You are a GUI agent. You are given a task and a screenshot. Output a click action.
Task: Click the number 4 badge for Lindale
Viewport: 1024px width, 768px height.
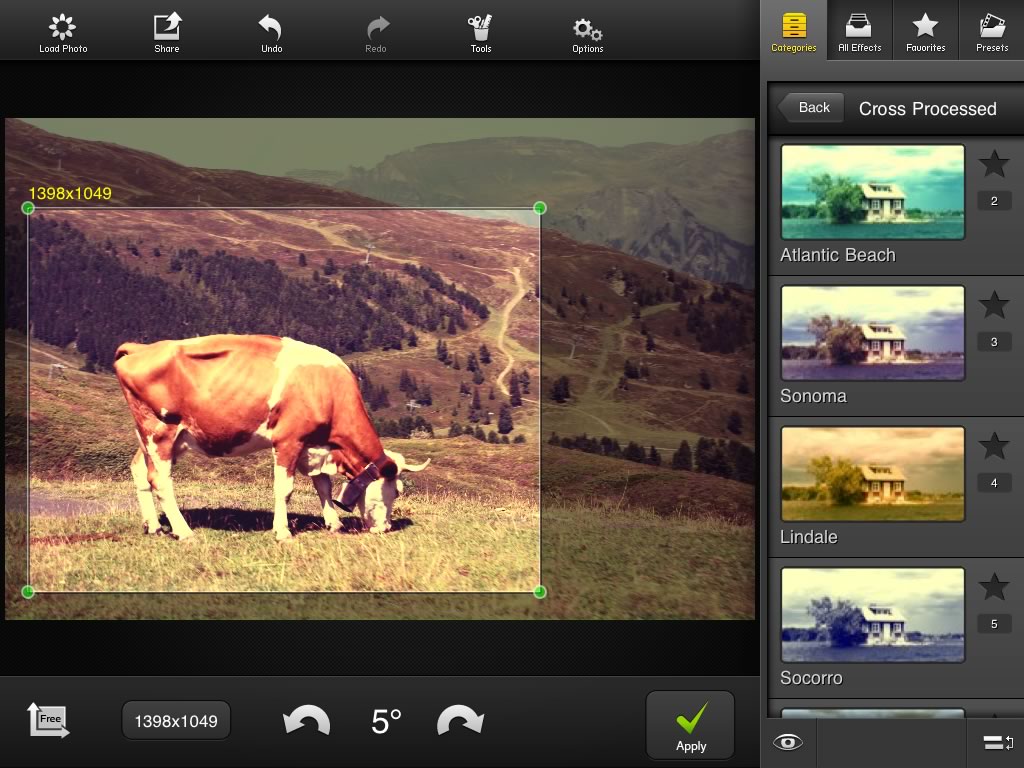pos(994,483)
